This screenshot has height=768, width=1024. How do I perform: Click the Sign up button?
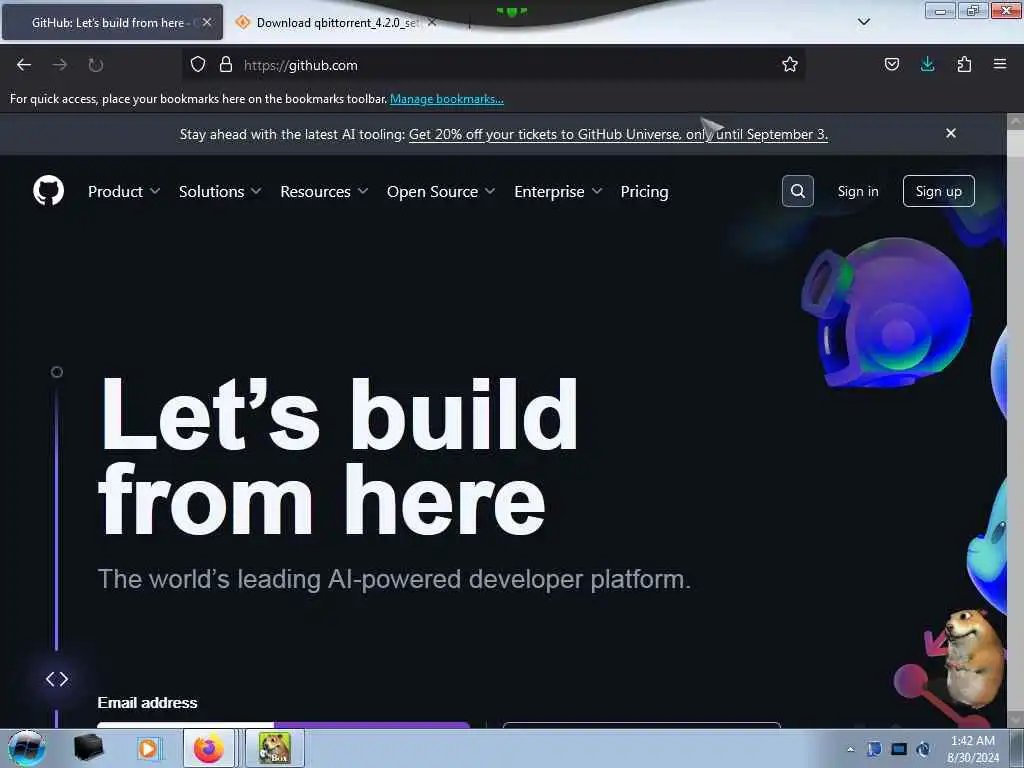938,191
